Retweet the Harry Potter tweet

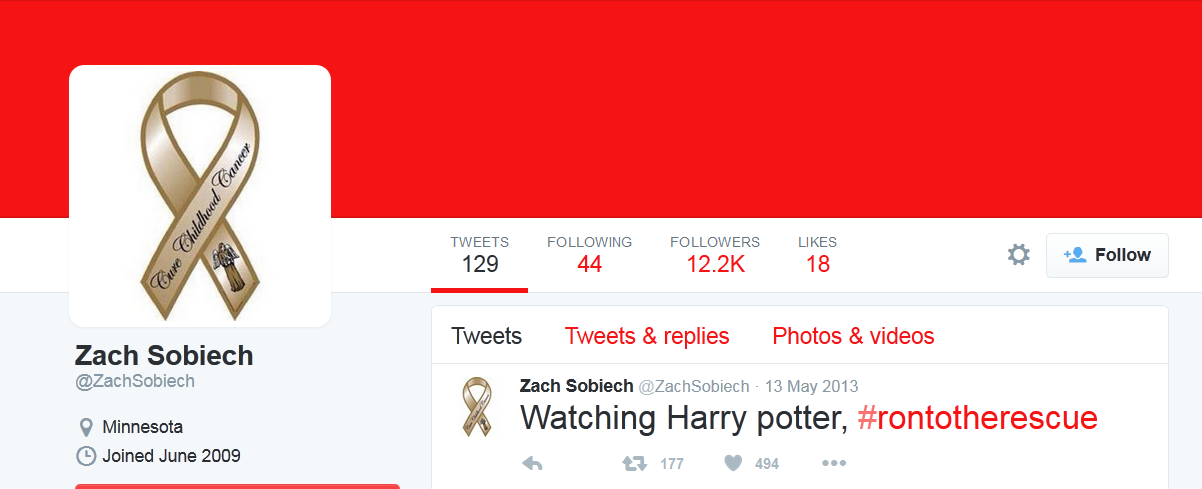[x=634, y=463]
